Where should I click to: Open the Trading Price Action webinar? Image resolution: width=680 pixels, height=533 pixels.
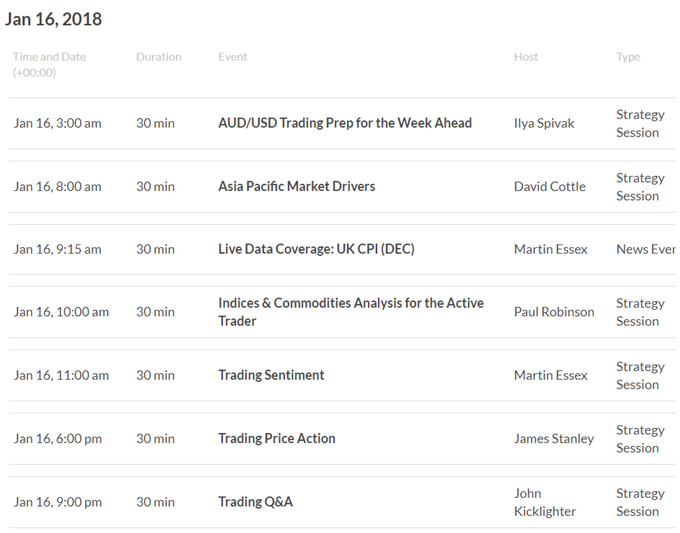[277, 438]
